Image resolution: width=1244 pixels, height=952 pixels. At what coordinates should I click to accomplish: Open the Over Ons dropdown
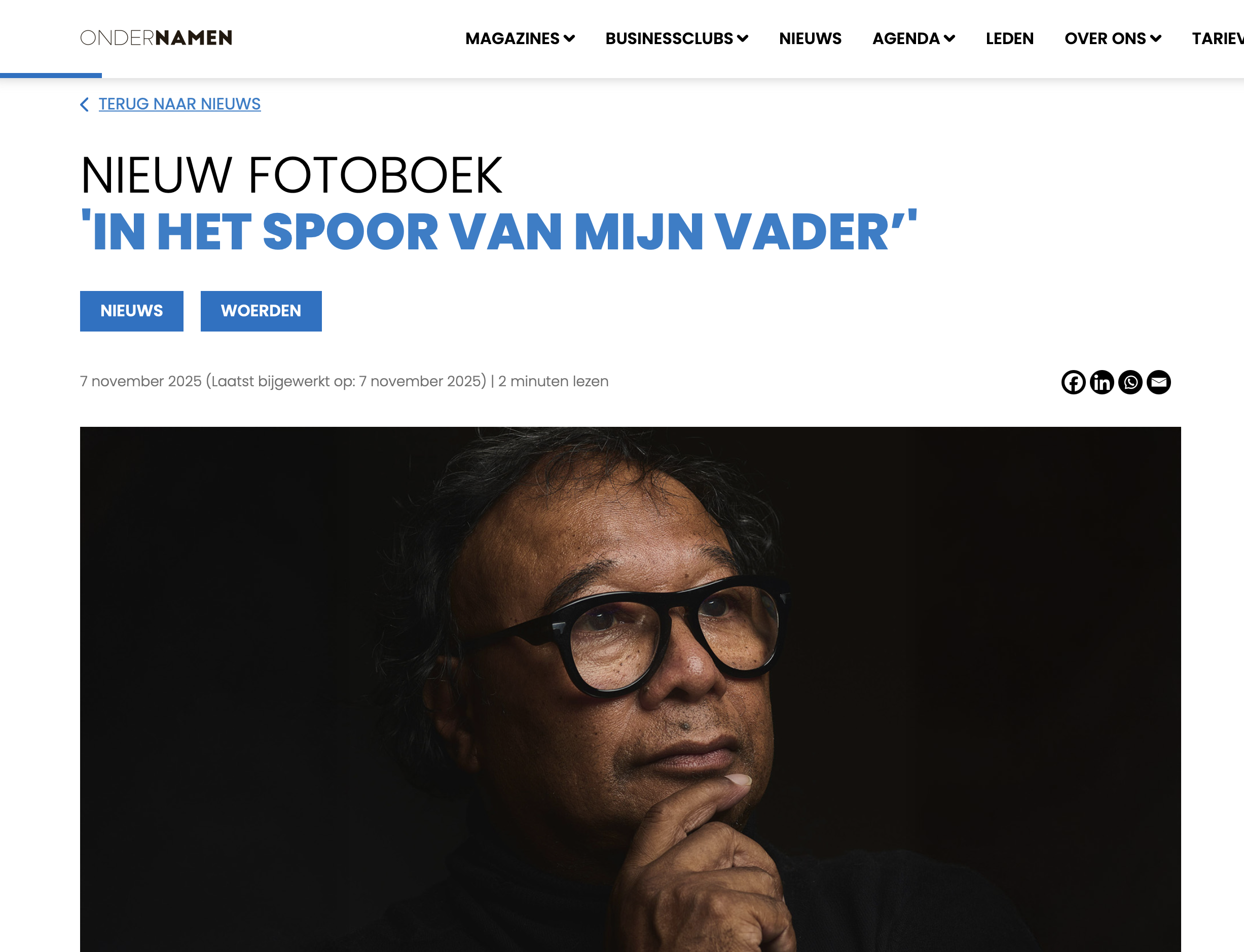(x=1113, y=39)
